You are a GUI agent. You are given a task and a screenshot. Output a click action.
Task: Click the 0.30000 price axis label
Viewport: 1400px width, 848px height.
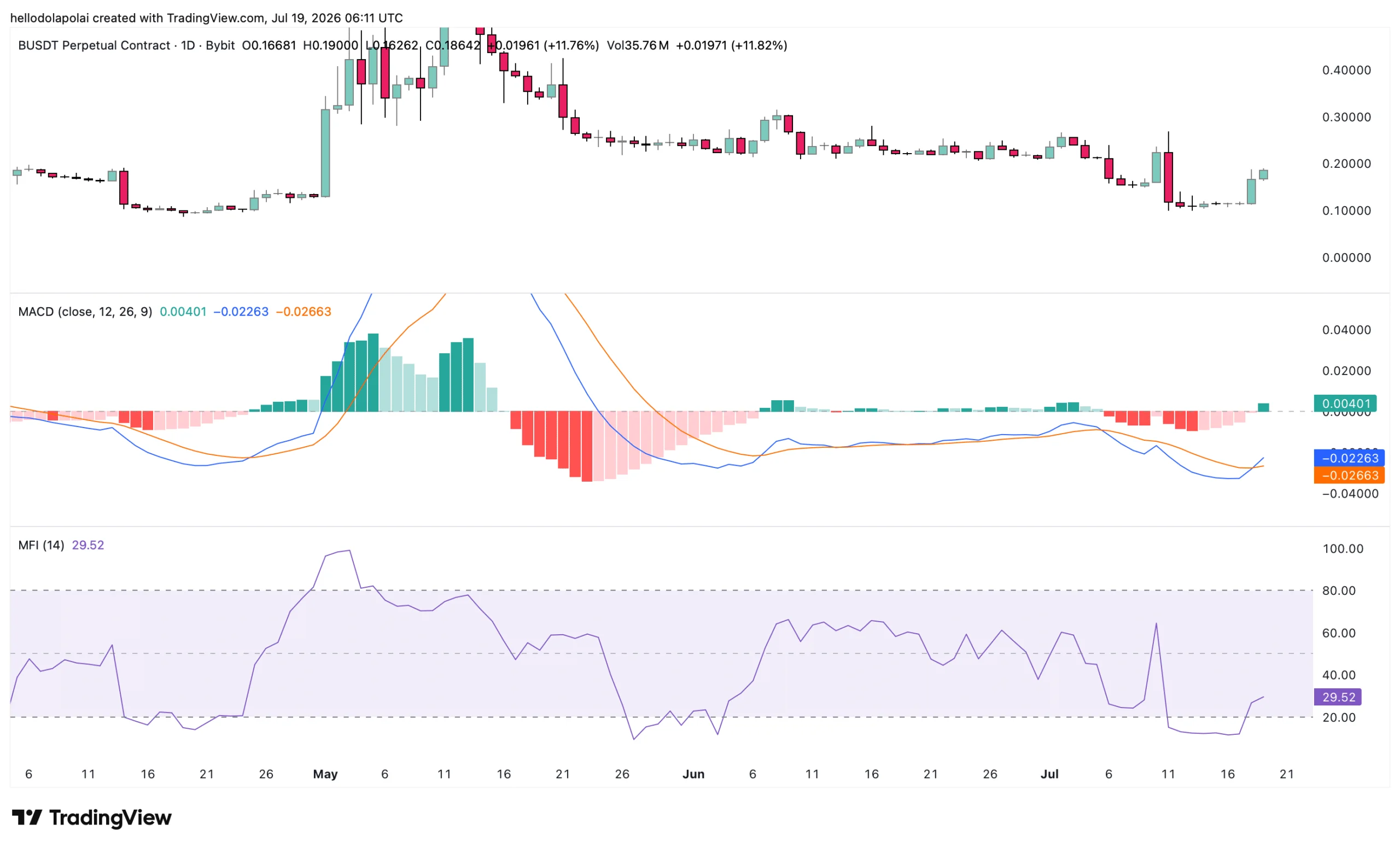(x=1346, y=117)
